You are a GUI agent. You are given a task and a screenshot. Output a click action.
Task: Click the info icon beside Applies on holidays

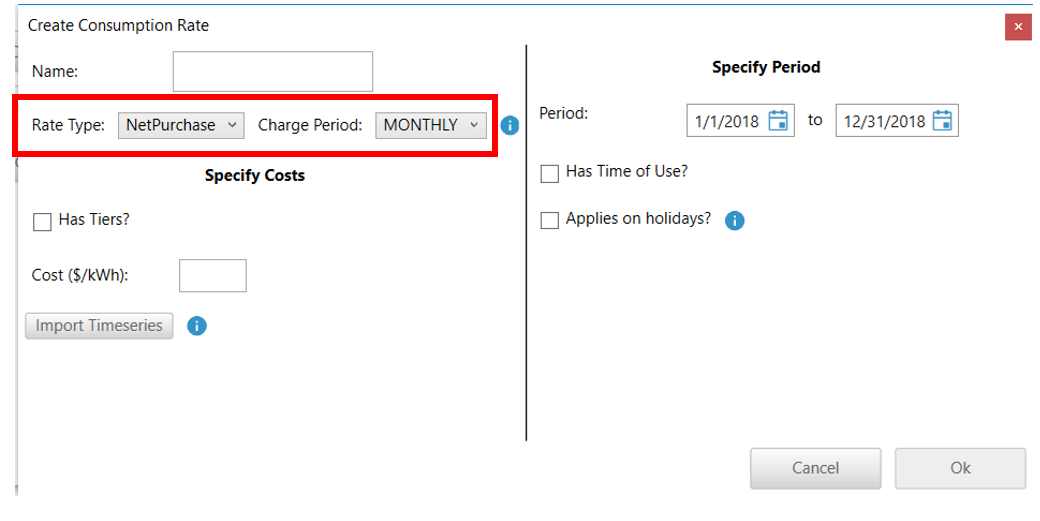[734, 220]
